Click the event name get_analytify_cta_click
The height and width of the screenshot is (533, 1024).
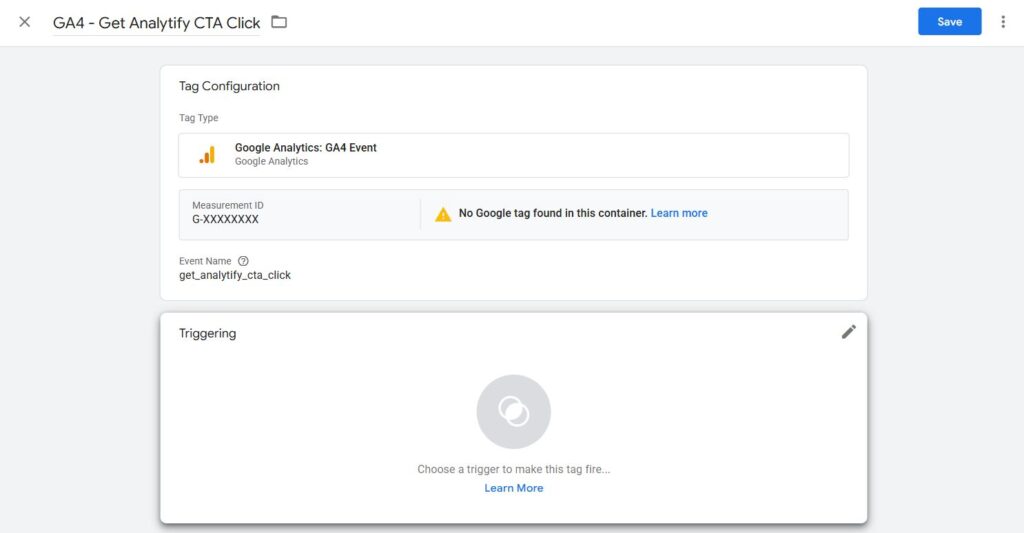(235, 275)
